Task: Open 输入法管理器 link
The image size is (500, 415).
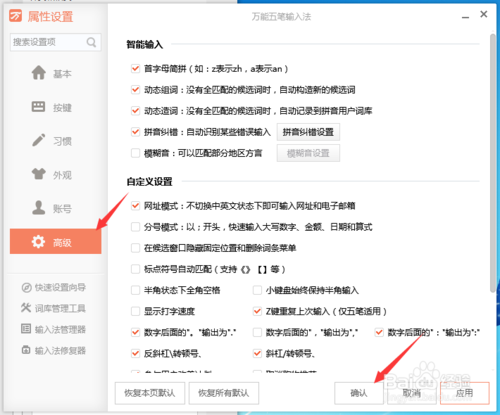Action: [60, 329]
